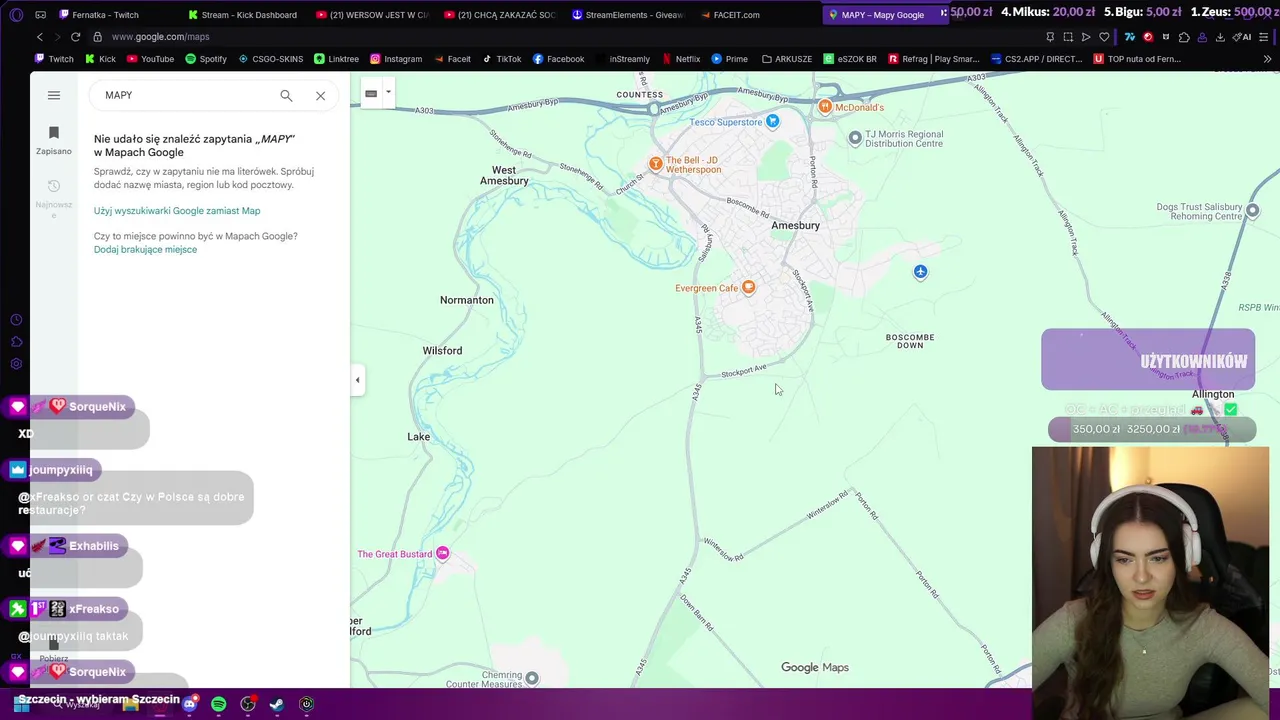Click the magnifier icon in the search box
The width and height of the screenshot is (1280, 720).
(x=286, y=95)
